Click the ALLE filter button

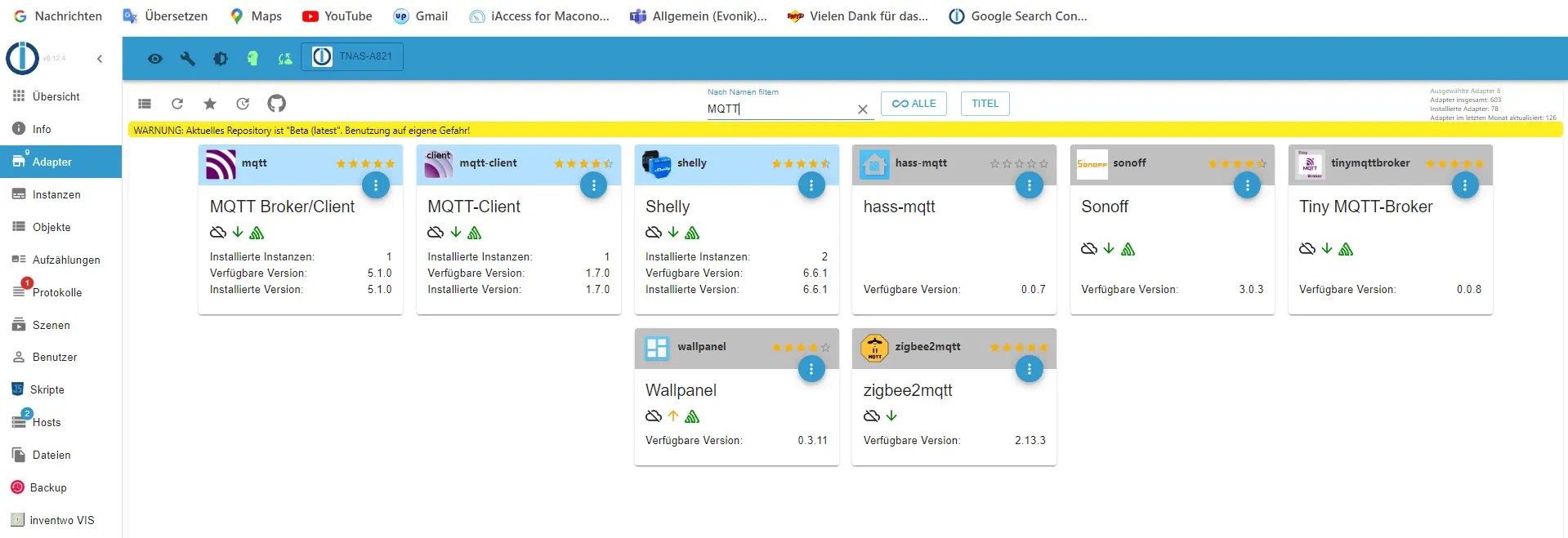click(x=914, y=104)
